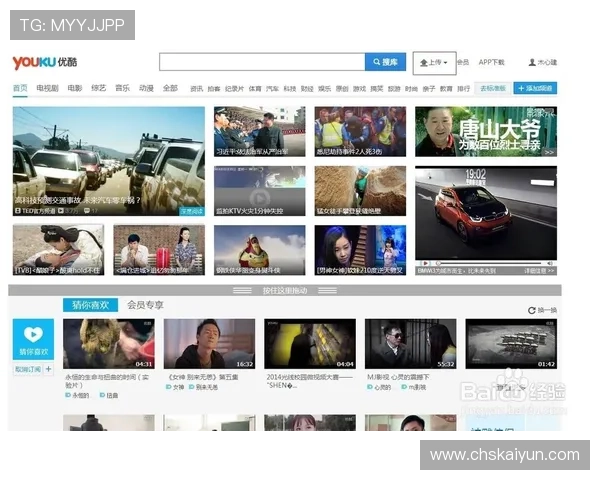Mute the BMW ad player volume
Screen dimensions: 600x480
point(549,263)
